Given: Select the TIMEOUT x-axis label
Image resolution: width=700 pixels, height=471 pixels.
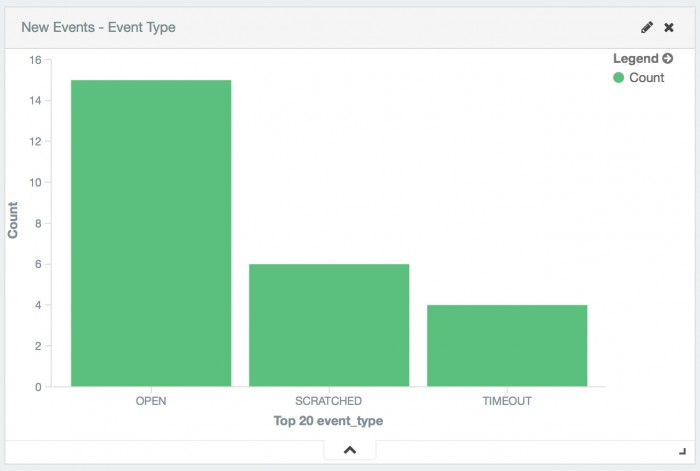Looking at the screenshot, I should tap(507, 401).
